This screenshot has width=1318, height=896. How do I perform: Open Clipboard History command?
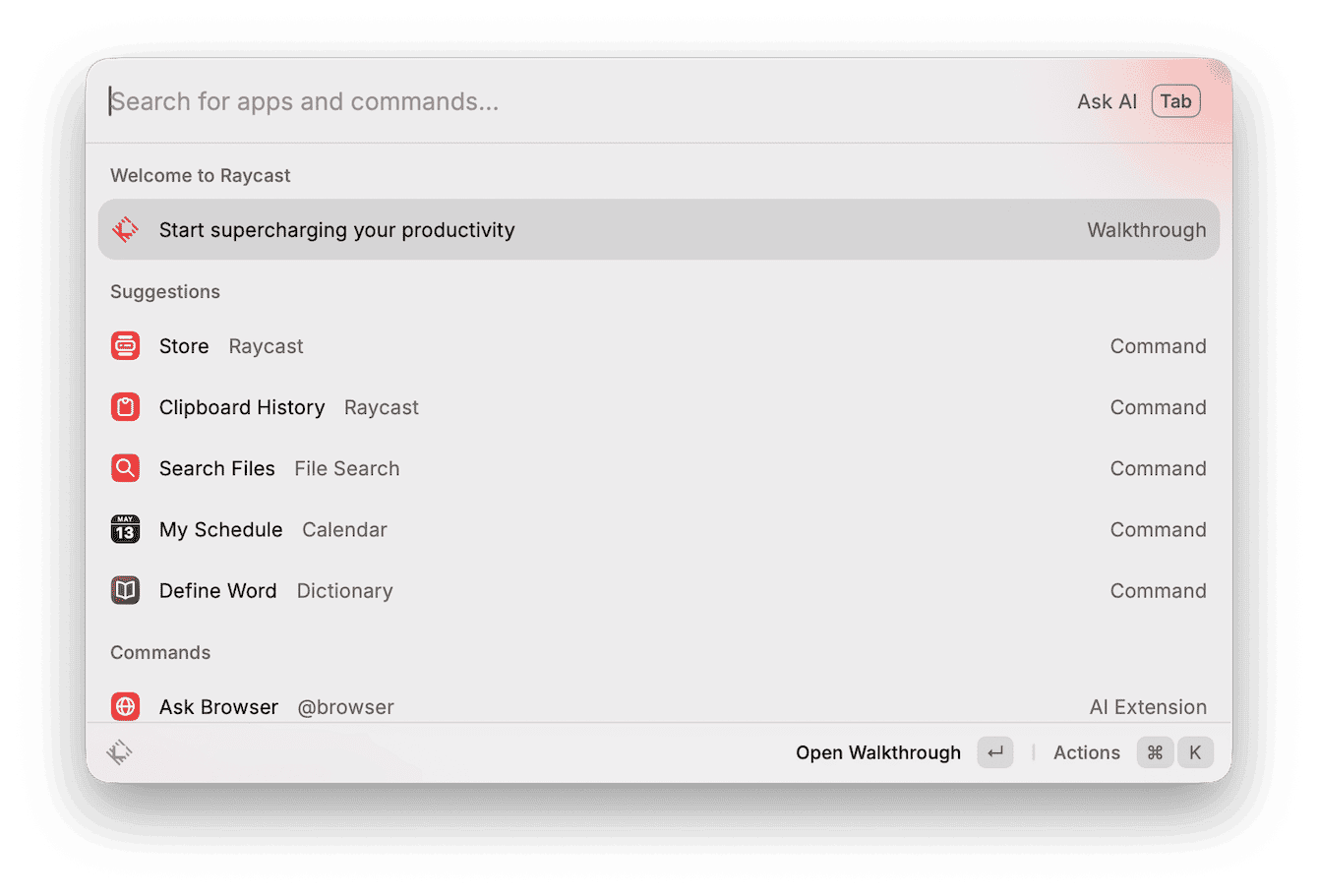(x=658, y=407)
